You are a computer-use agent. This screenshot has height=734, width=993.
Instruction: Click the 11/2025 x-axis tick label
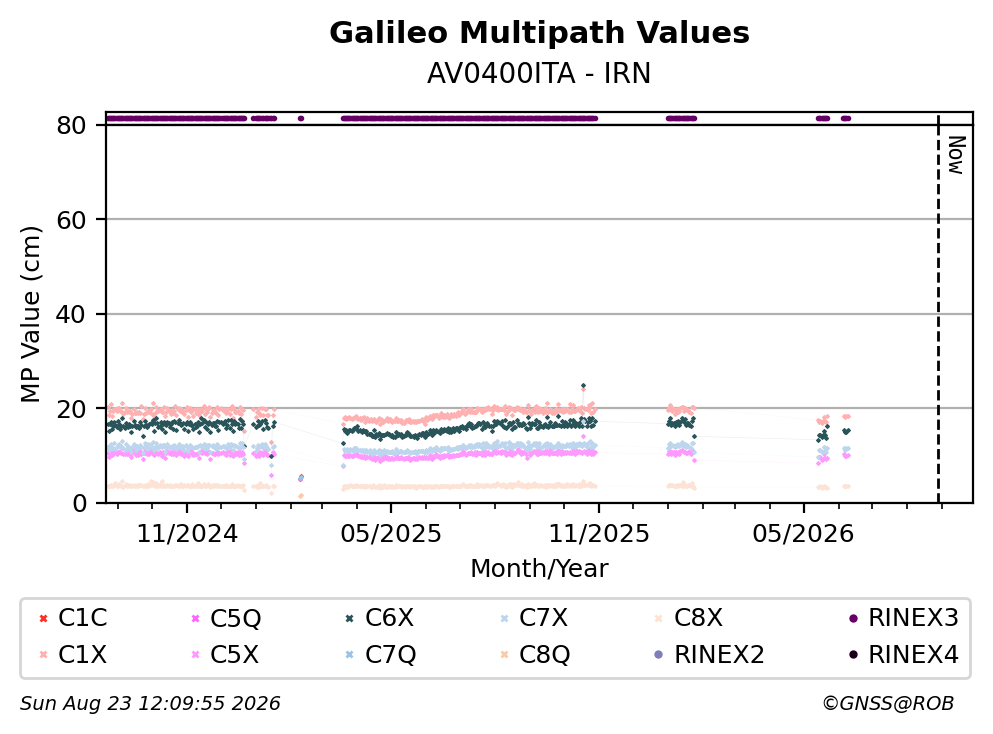pos(598,534)
